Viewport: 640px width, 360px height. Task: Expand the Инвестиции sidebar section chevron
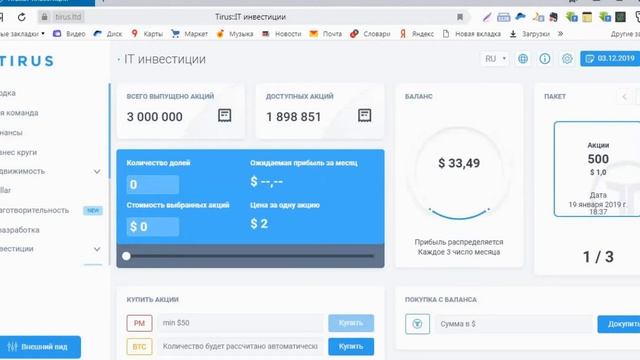click(x=97, y=249)
